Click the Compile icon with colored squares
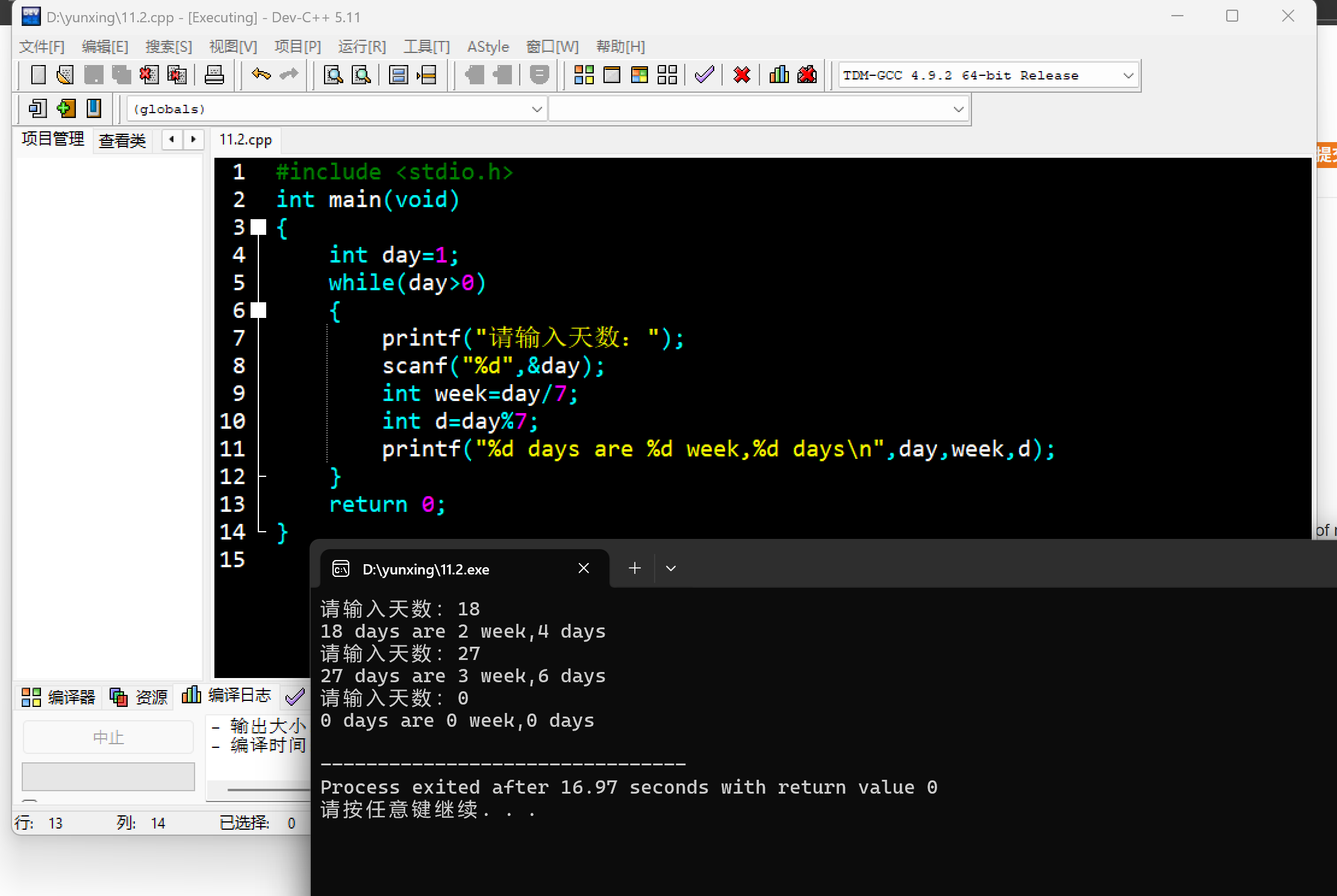 (584, 75)
